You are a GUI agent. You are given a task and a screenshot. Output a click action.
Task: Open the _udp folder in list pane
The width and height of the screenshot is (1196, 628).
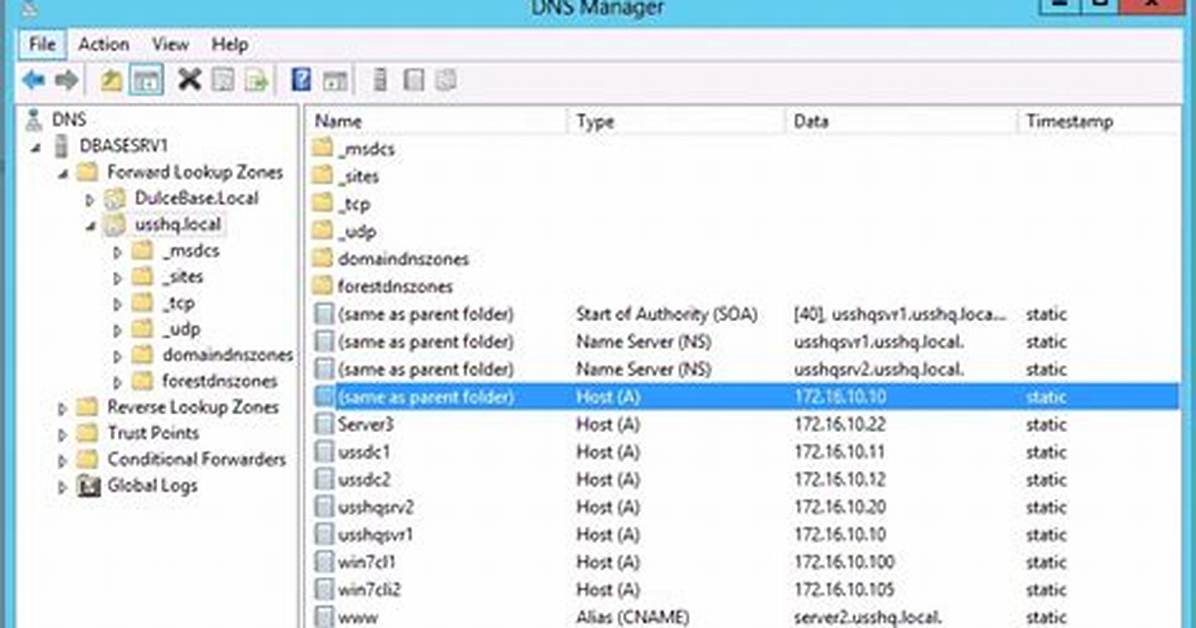pyautogui.click(x=357, y=231)
